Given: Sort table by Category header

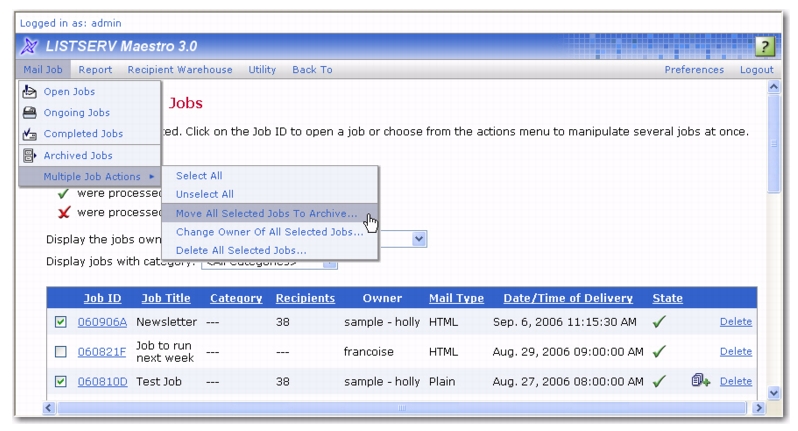Looking at the screenshot, I should pos(236,298).
